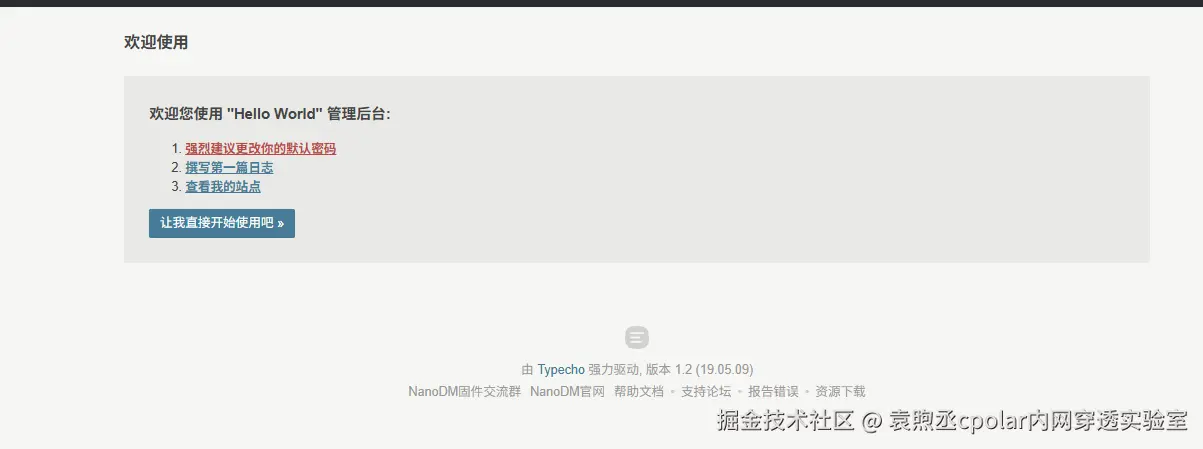Select the 报告错误 footer link
The width and height of the screenshot is (1203, 449).
[773, 392]
